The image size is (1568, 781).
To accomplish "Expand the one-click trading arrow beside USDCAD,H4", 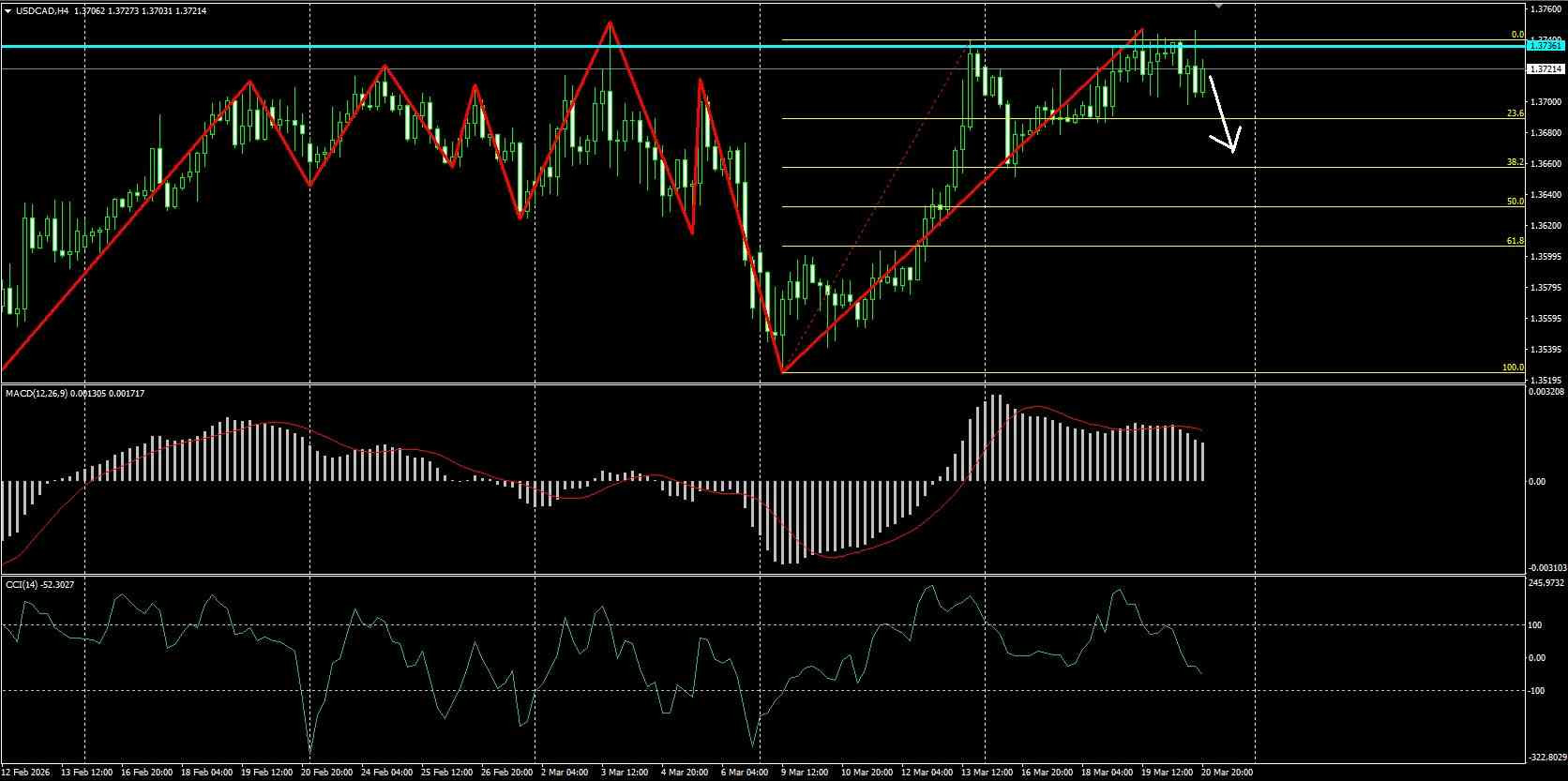I will pyautogui.click(x=7, y=10).
